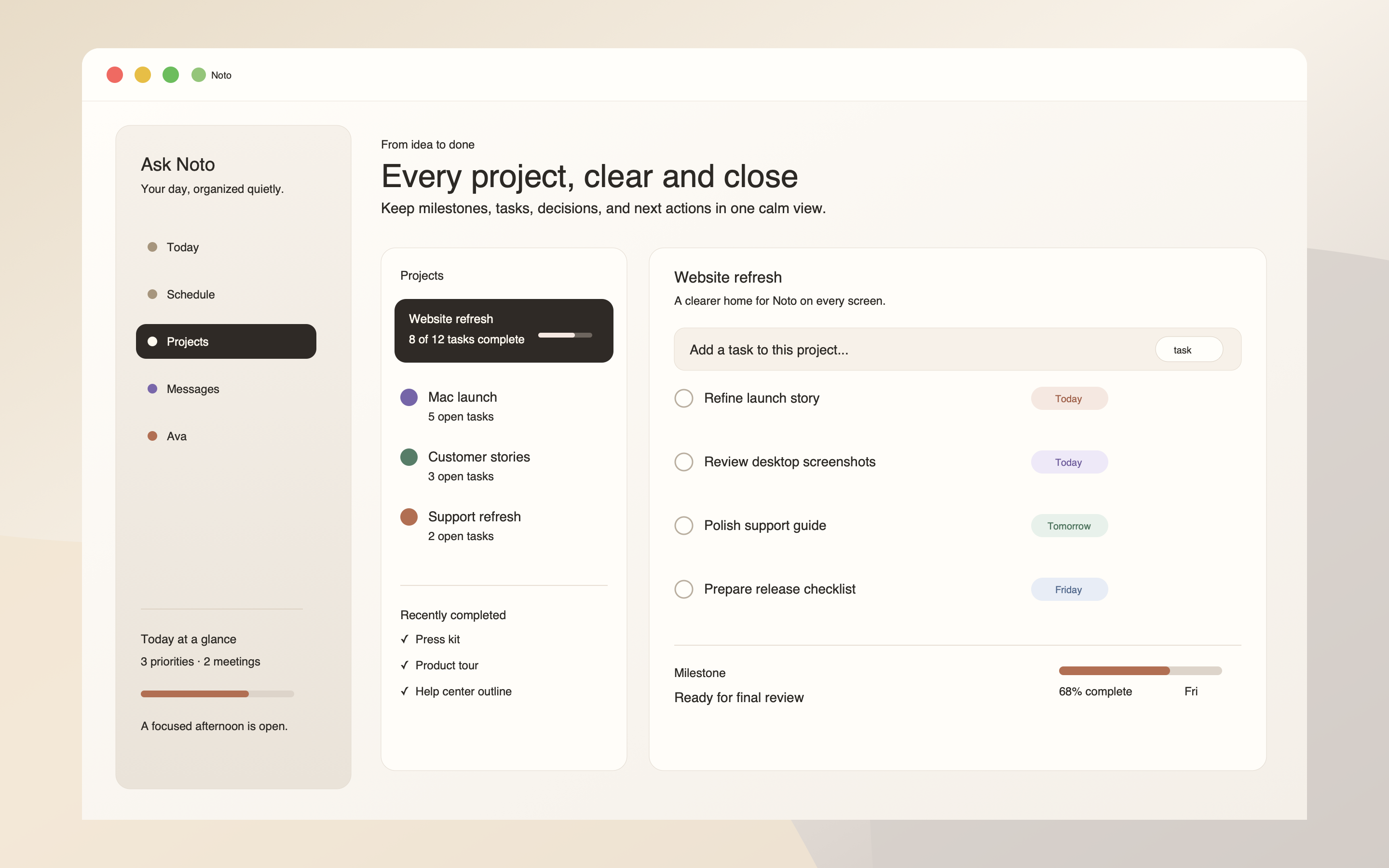Open the Ava sidebar item
The width and height of the screenshot is (1389, 868).
pyautogui.click(x=226, y=436)
